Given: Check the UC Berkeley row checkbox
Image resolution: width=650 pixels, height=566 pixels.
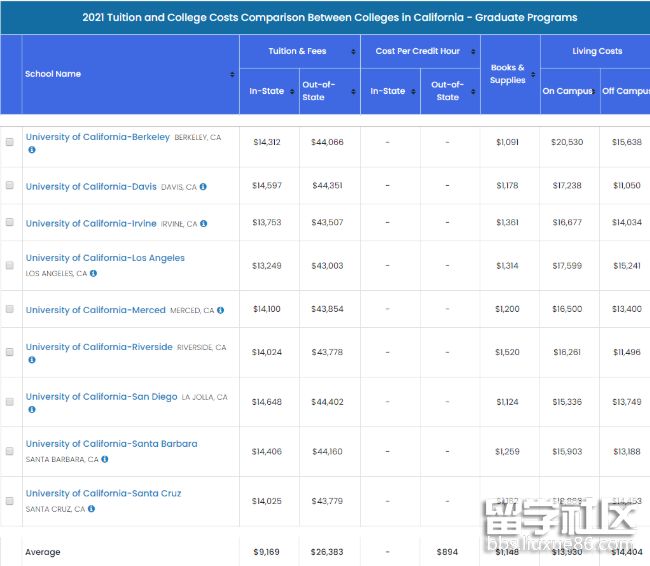Looking at the screenshot, I should coord(10,142).
